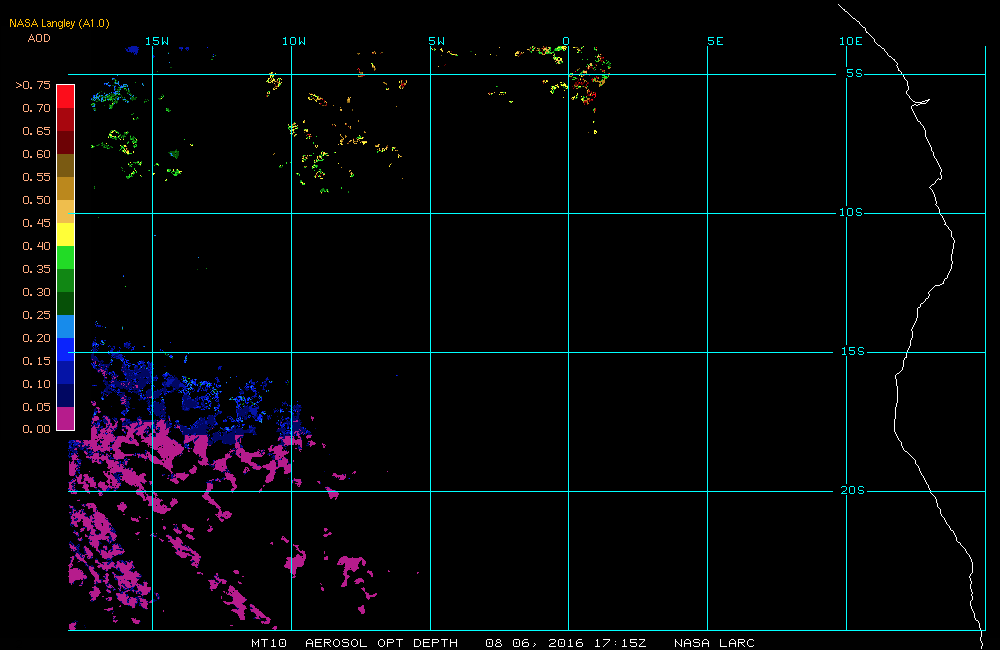Click the "5W" longitude label
Viewport: 1000px width, 650px height.
437,41
